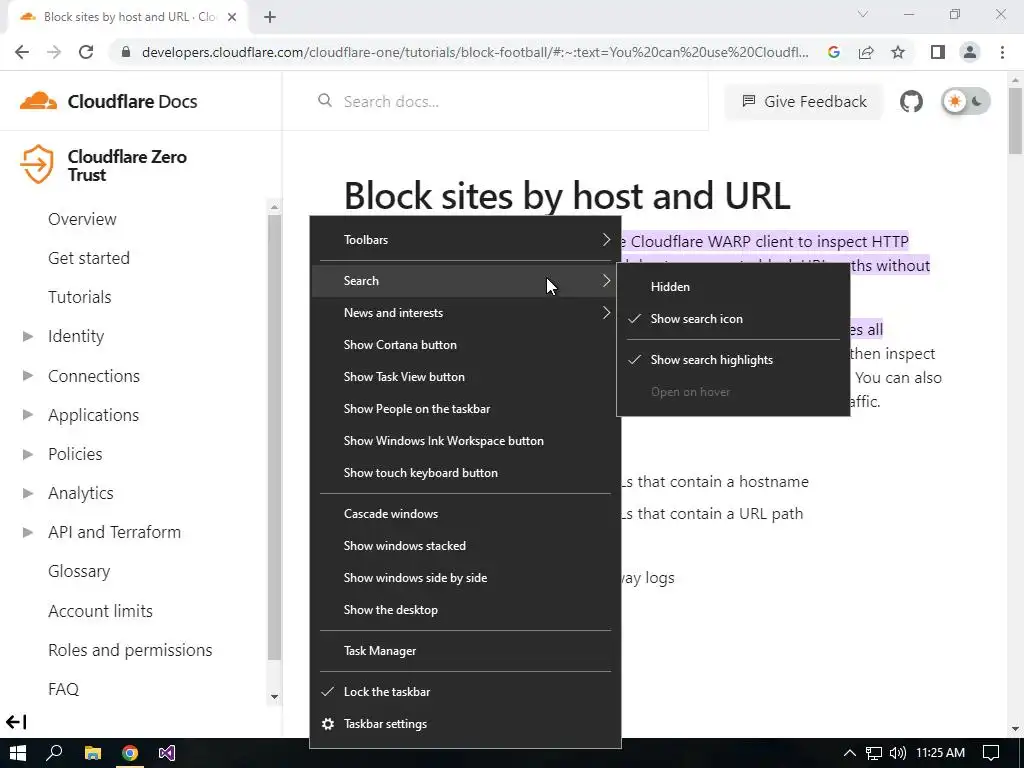Toggle the light/dark theme switch
The width and height of the screenshot is (1024, 768).
(x=966, y=101)
